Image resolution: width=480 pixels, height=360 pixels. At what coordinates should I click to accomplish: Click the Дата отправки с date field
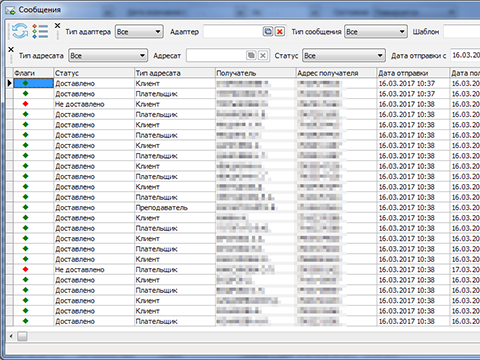coord(465,55)
